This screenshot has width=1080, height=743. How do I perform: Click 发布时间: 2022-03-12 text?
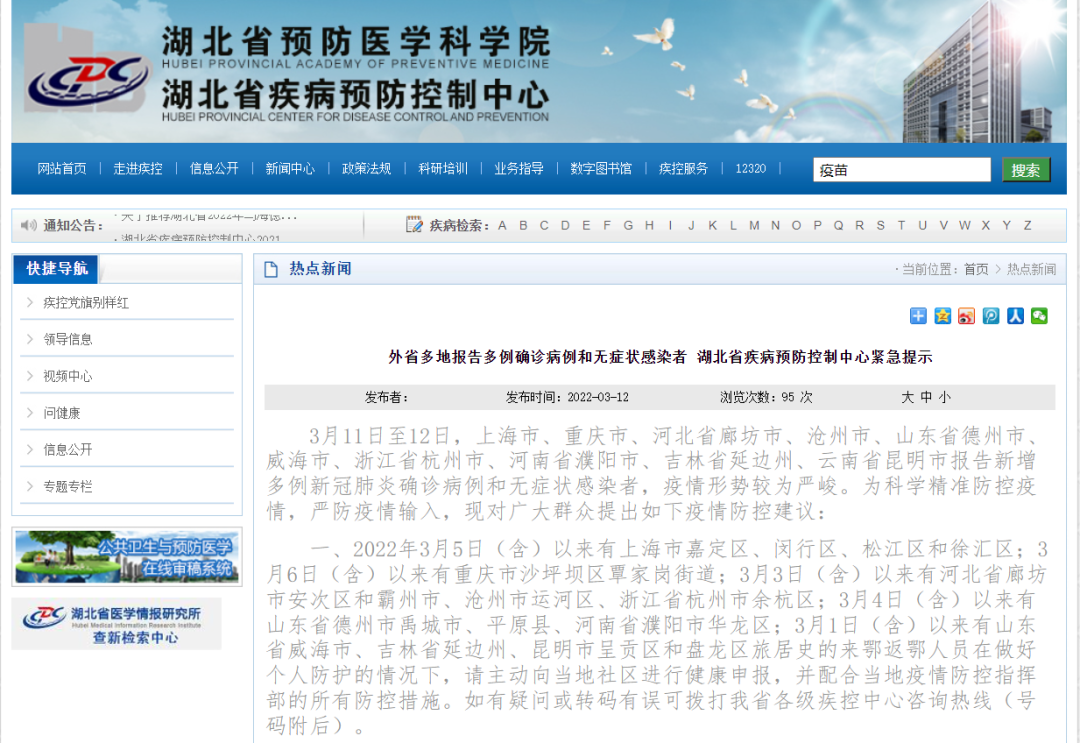tap(567, 397)
